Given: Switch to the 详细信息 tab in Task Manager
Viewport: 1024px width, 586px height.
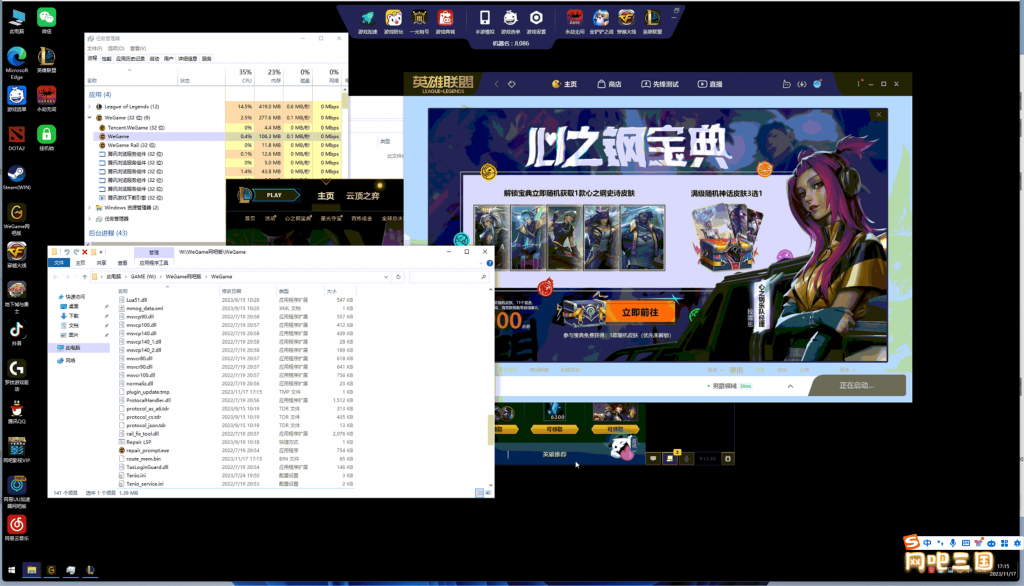Looking at the screenshot, I should click(x=187, y=59).
